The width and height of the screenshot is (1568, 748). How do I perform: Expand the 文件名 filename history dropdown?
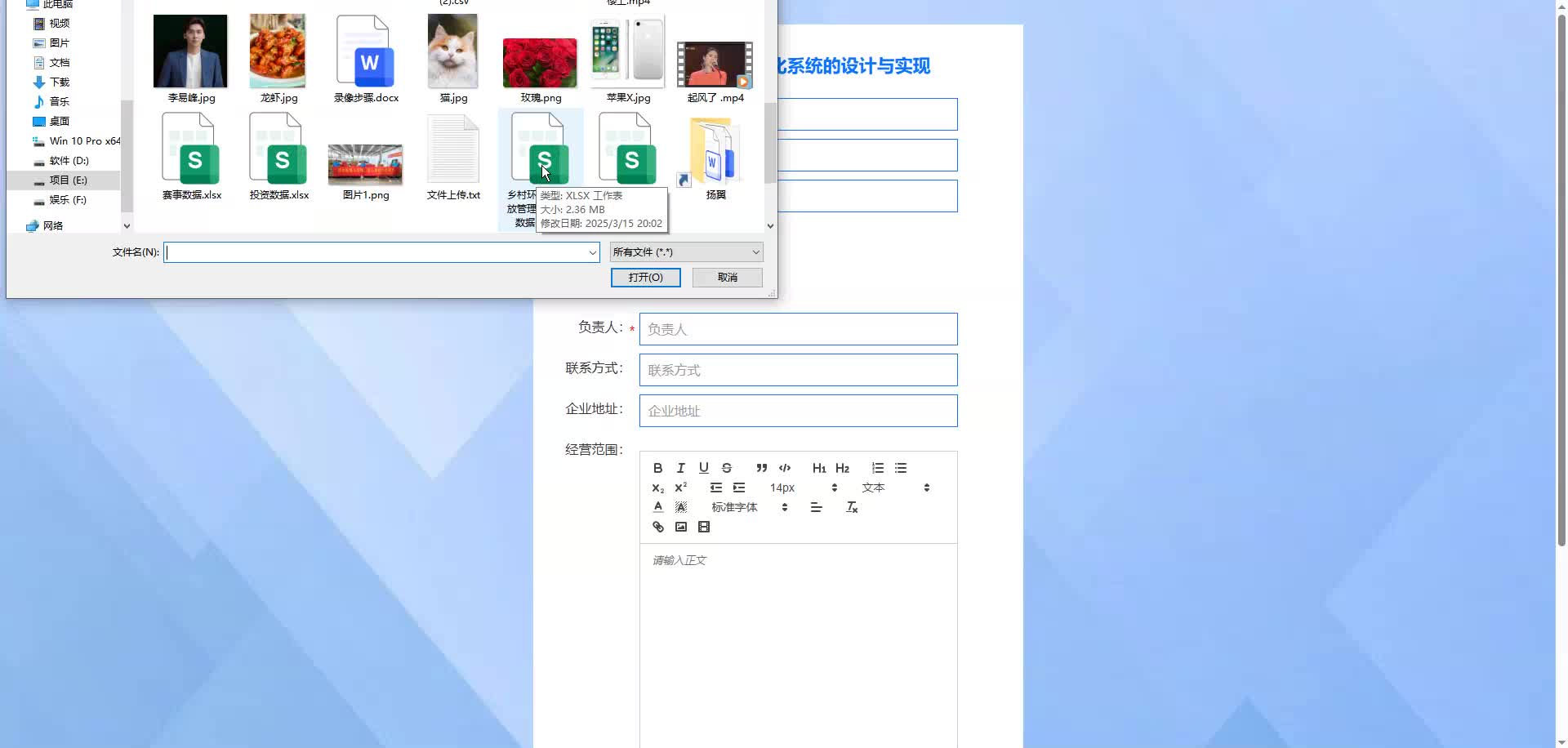[592, 252]
